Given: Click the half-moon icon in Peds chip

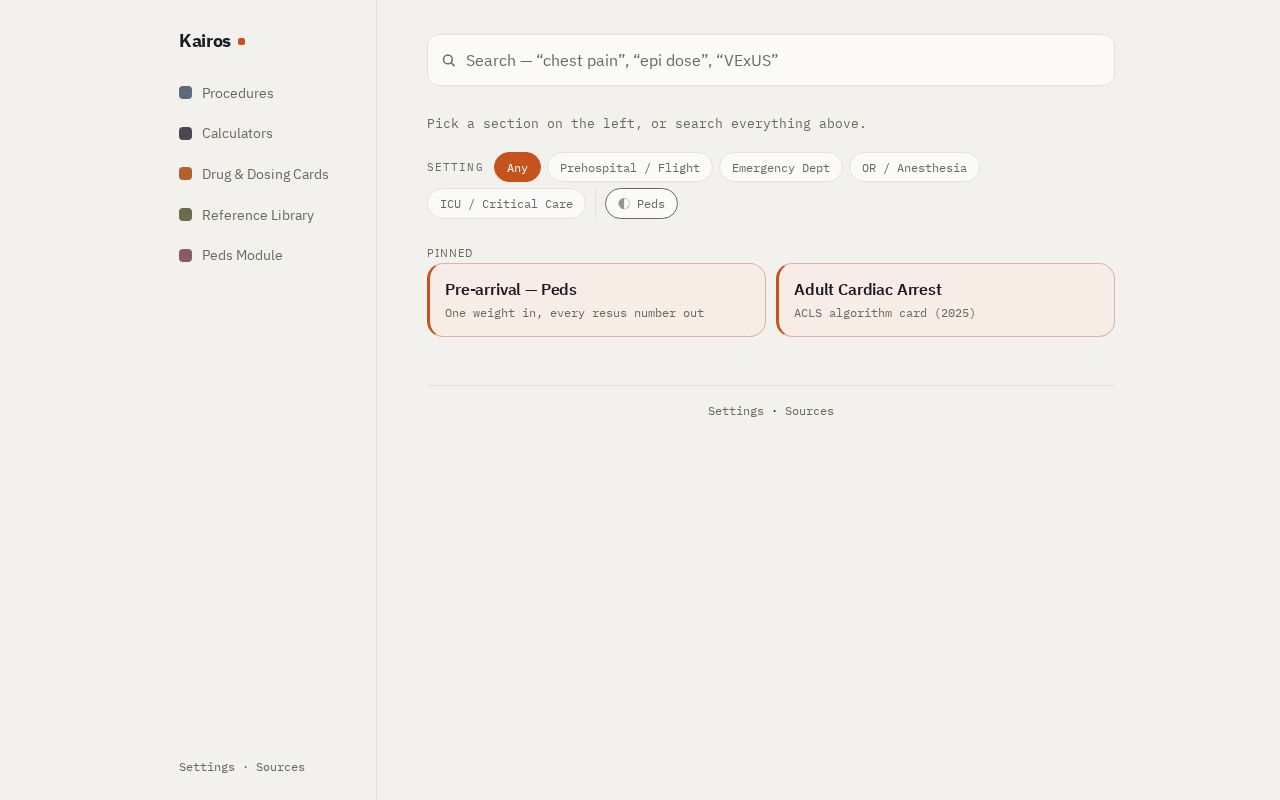Looking at the screenshot, I should 624,204.
